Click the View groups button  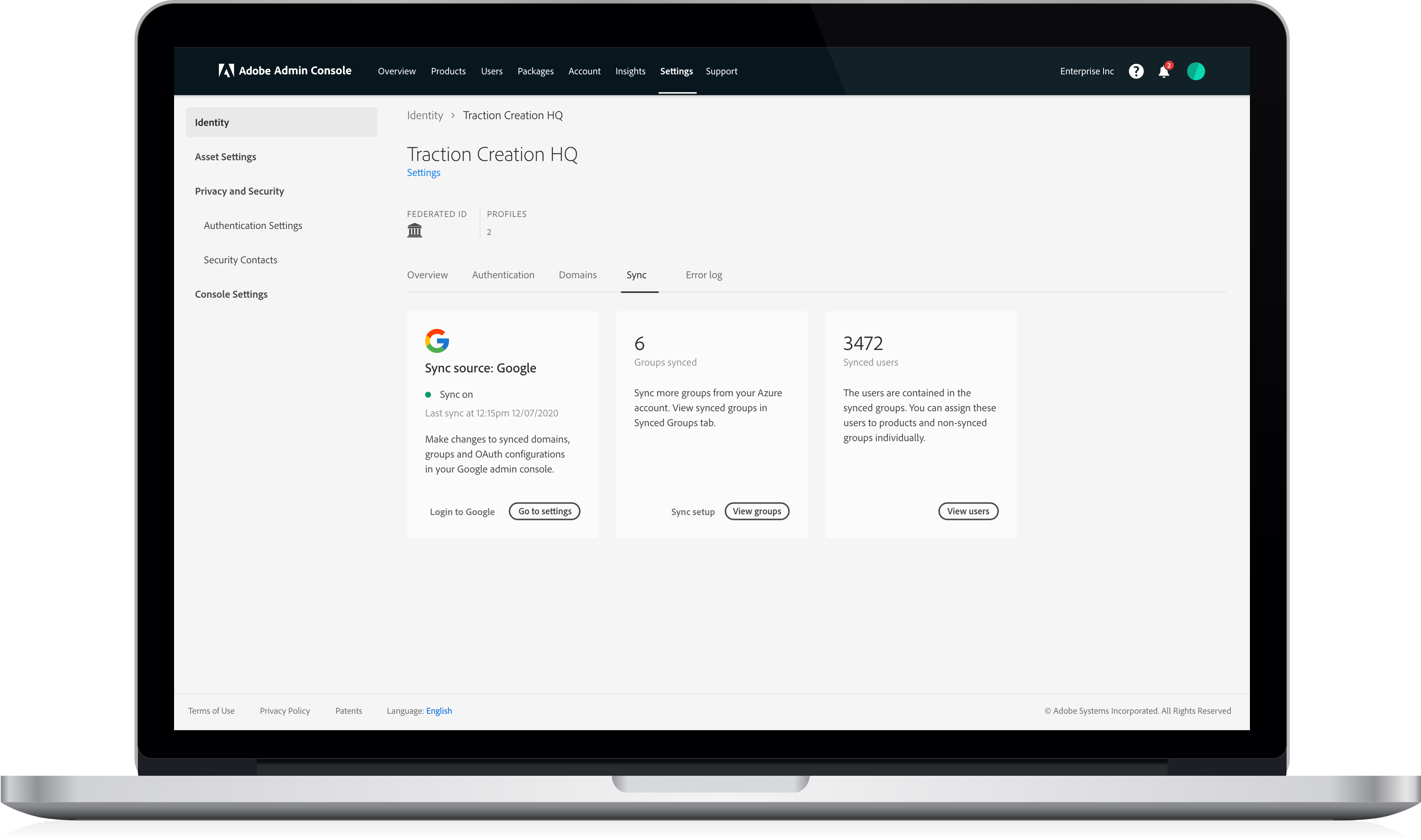(x=757, y=511)
